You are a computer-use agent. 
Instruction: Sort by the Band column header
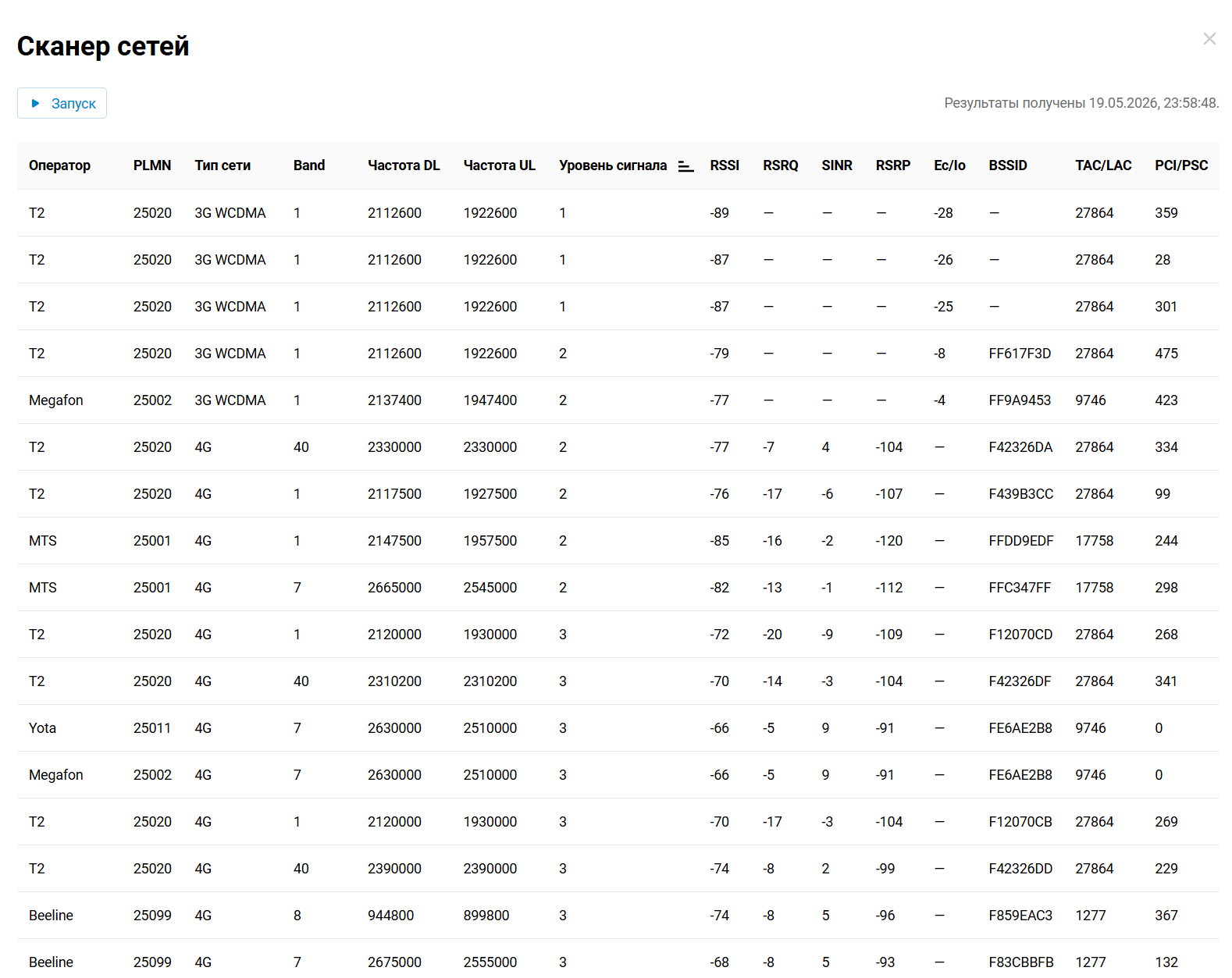pos(309,165)
